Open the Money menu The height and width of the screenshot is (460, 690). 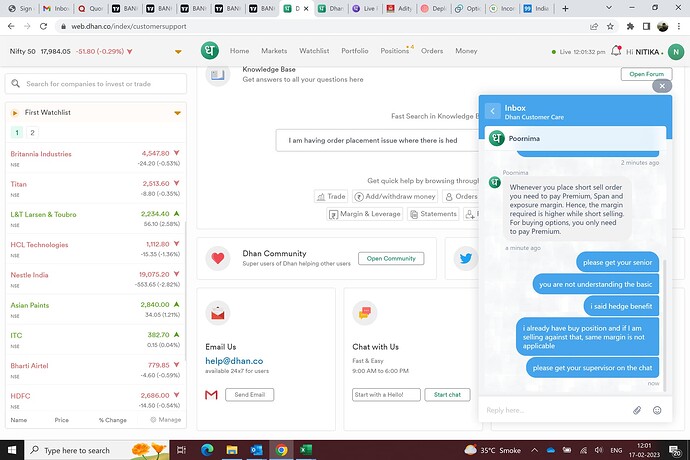pyautogui.click(x=466, y=51)
